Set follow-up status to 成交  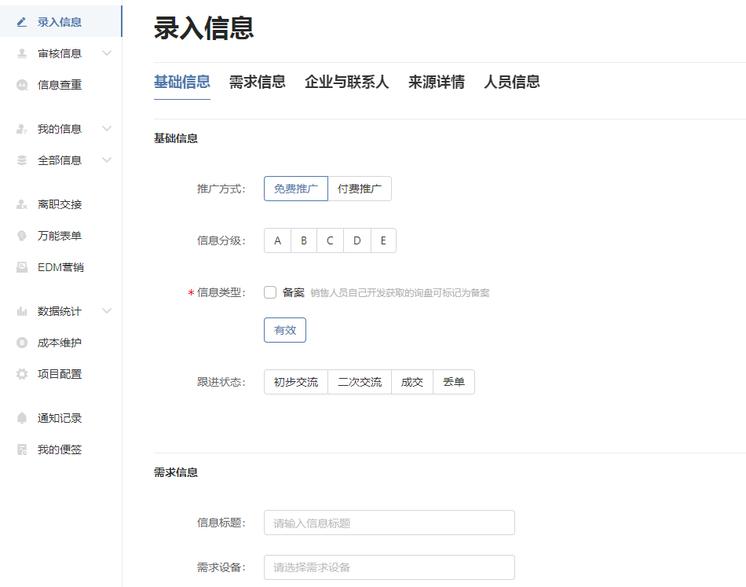412,382
